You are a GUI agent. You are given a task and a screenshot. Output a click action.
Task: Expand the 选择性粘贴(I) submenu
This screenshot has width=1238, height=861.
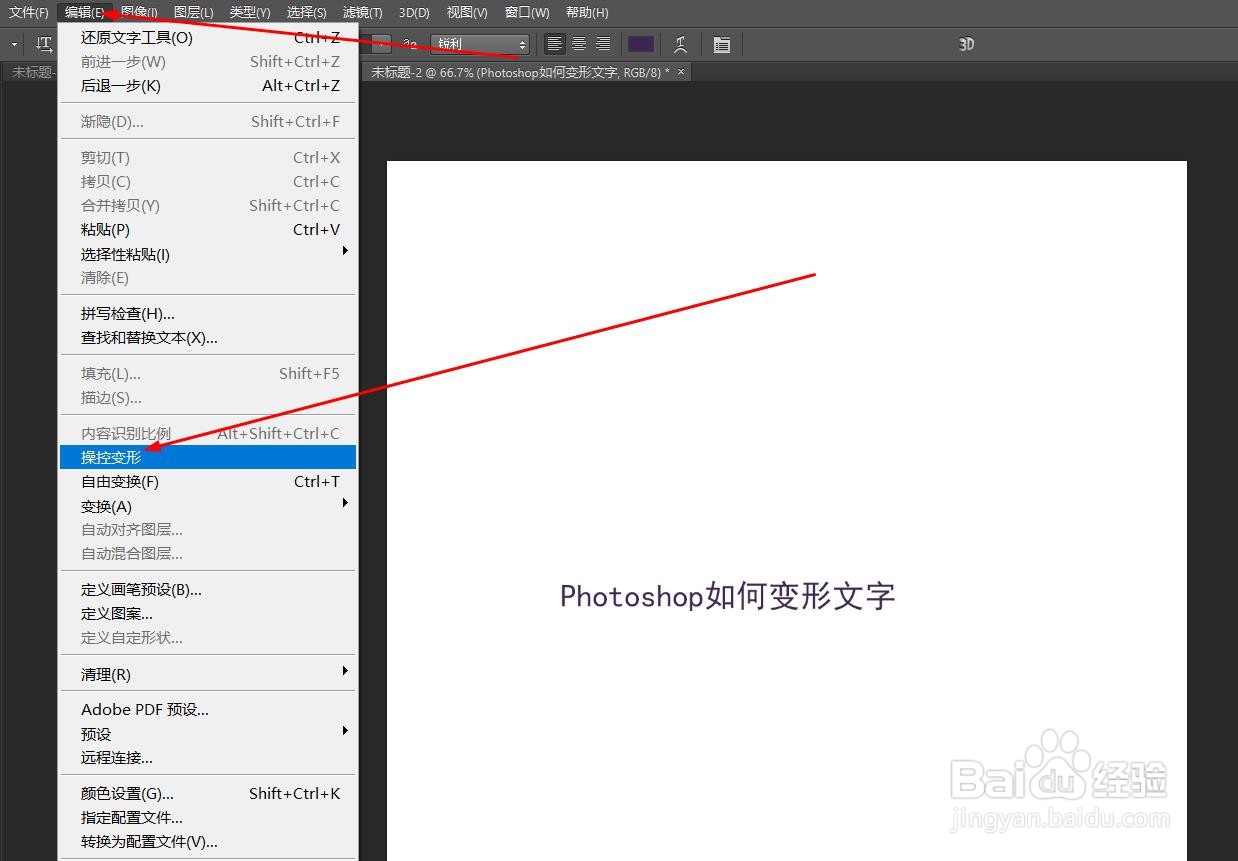click(x=124, y=254)
